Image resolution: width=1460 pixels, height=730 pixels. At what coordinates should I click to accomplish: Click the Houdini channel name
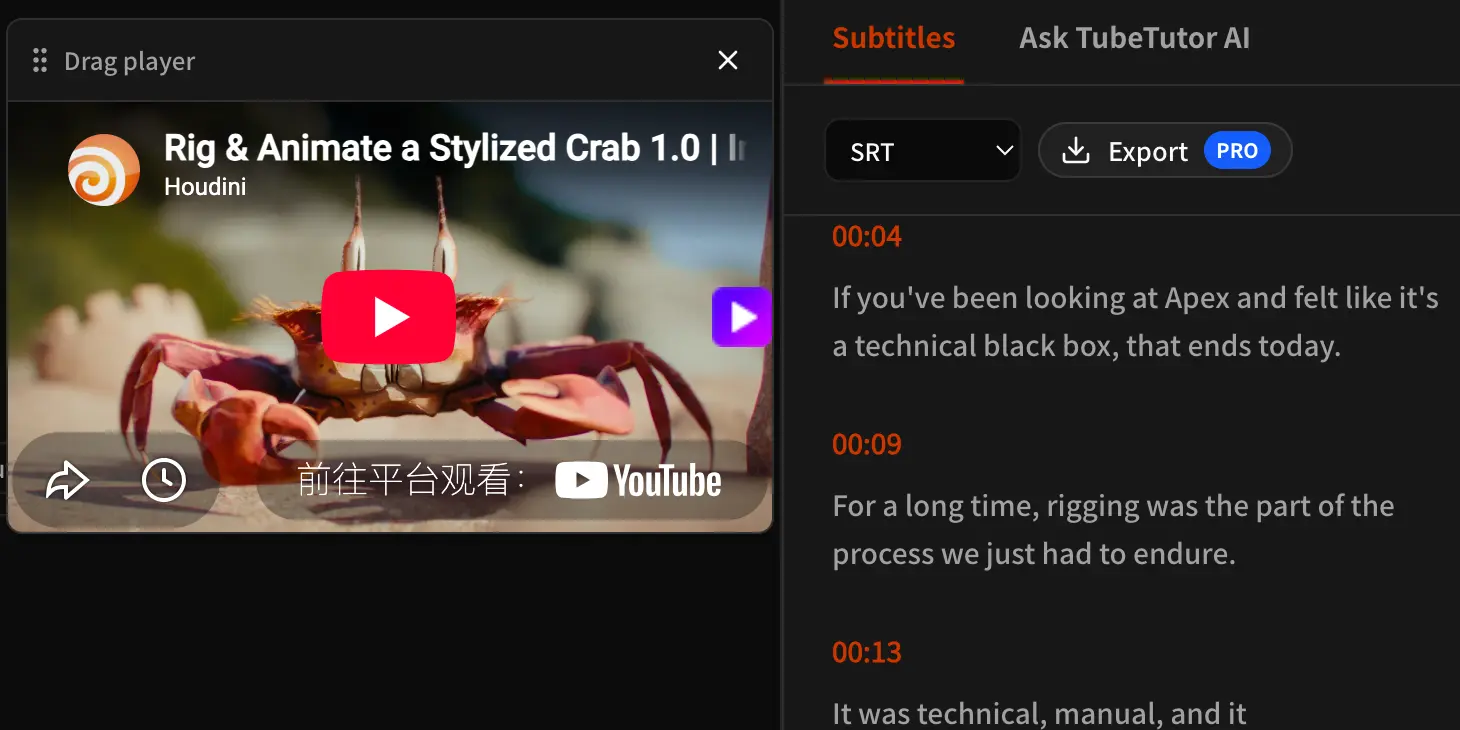point(205,187)
